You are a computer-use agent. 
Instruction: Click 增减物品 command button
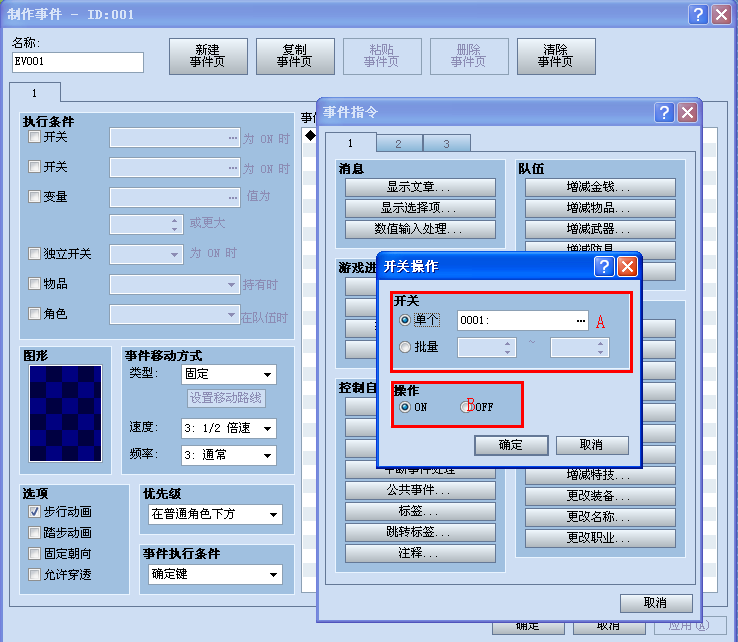(600, 208)
